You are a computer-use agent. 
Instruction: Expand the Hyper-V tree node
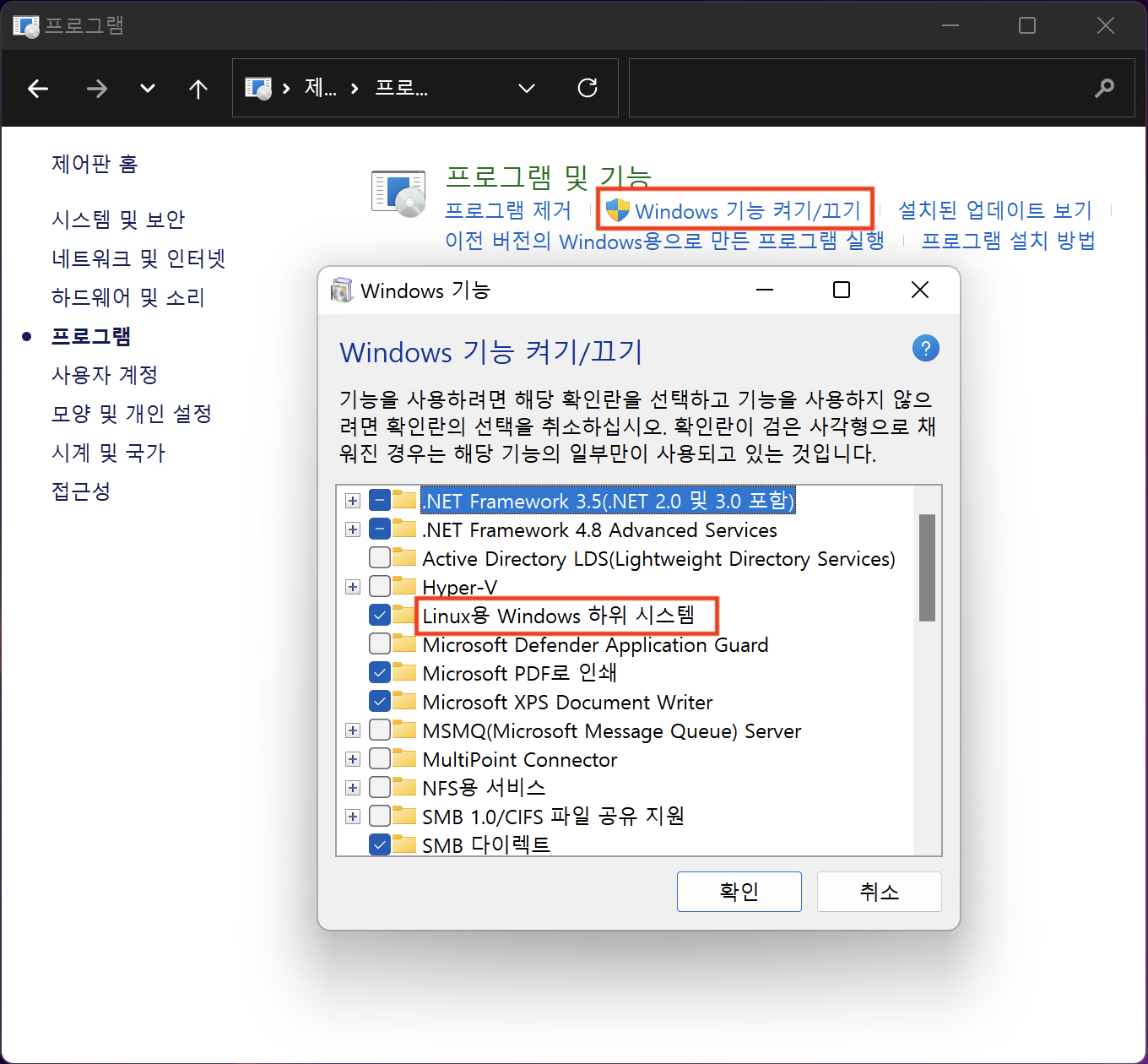pos(352,586)
